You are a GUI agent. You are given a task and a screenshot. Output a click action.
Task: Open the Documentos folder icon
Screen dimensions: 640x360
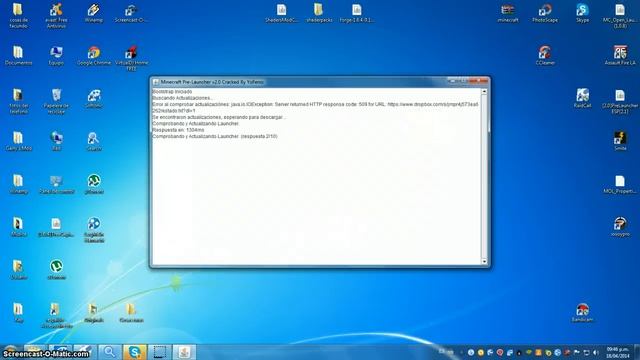pyautogui.click(x=18, y=56)
